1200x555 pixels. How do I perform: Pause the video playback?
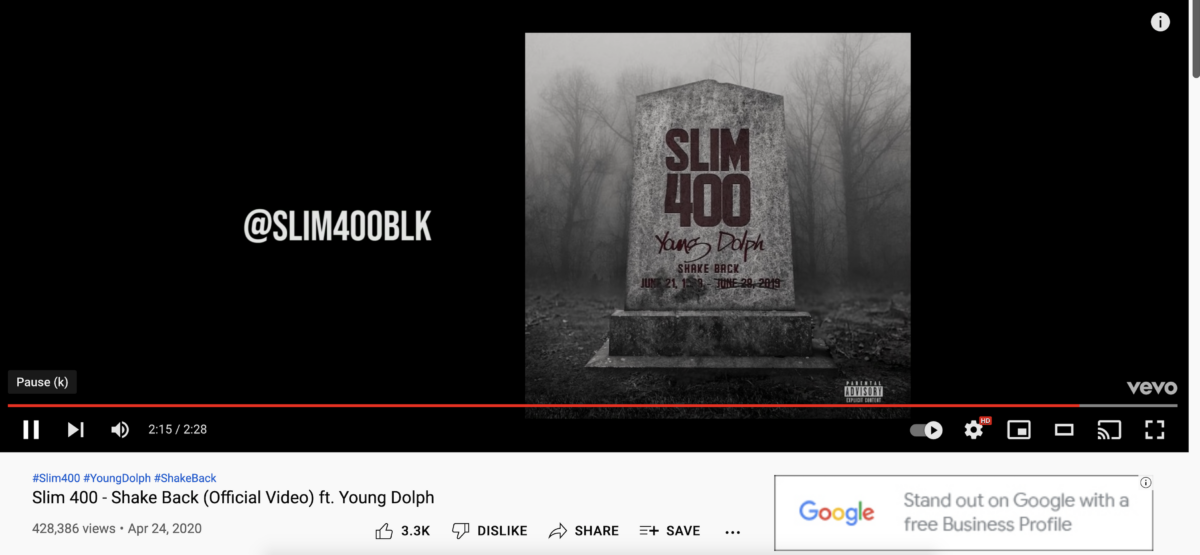31,430
